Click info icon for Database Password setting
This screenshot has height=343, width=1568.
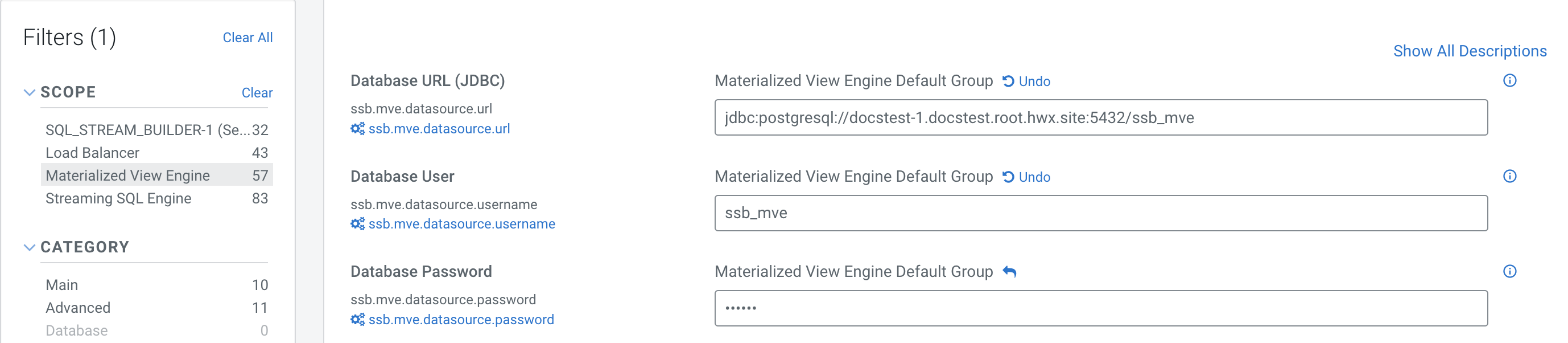coord(1509,271)
